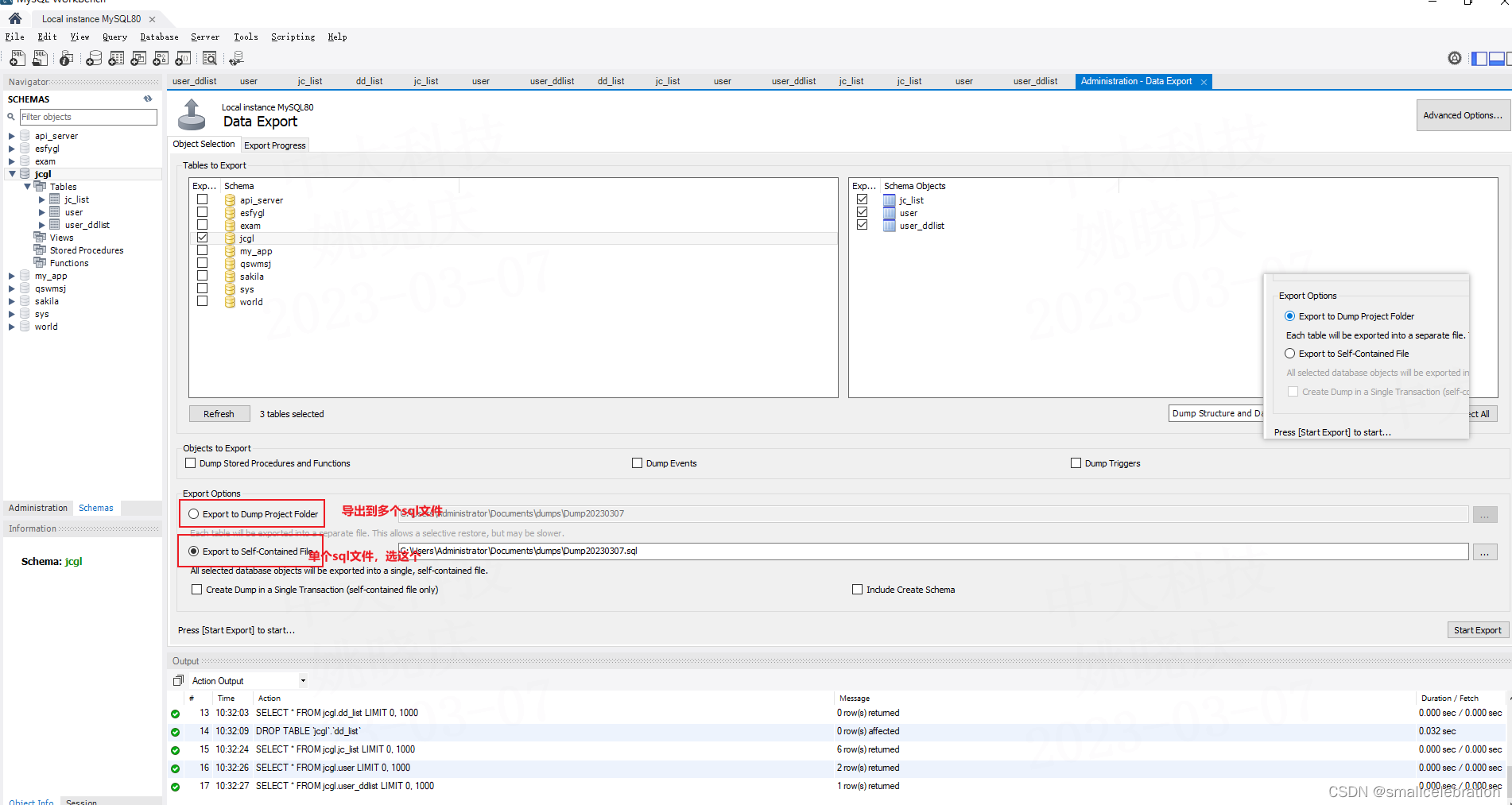Open the Action Output dropdown in Output panel
This screenshot has width=1512, height=805.
(x=302, y=680)
